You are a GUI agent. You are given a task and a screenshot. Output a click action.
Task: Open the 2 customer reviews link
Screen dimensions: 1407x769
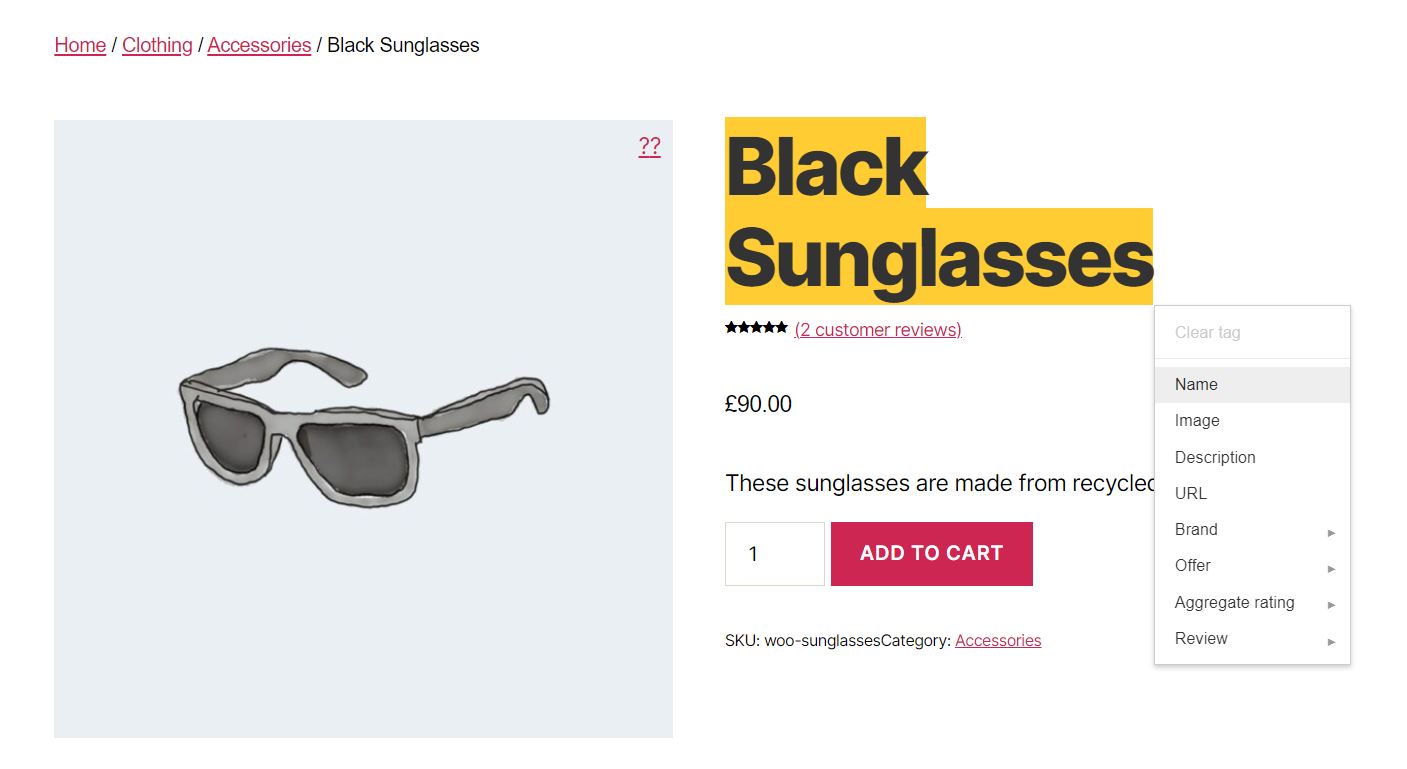tap(877, 330)
